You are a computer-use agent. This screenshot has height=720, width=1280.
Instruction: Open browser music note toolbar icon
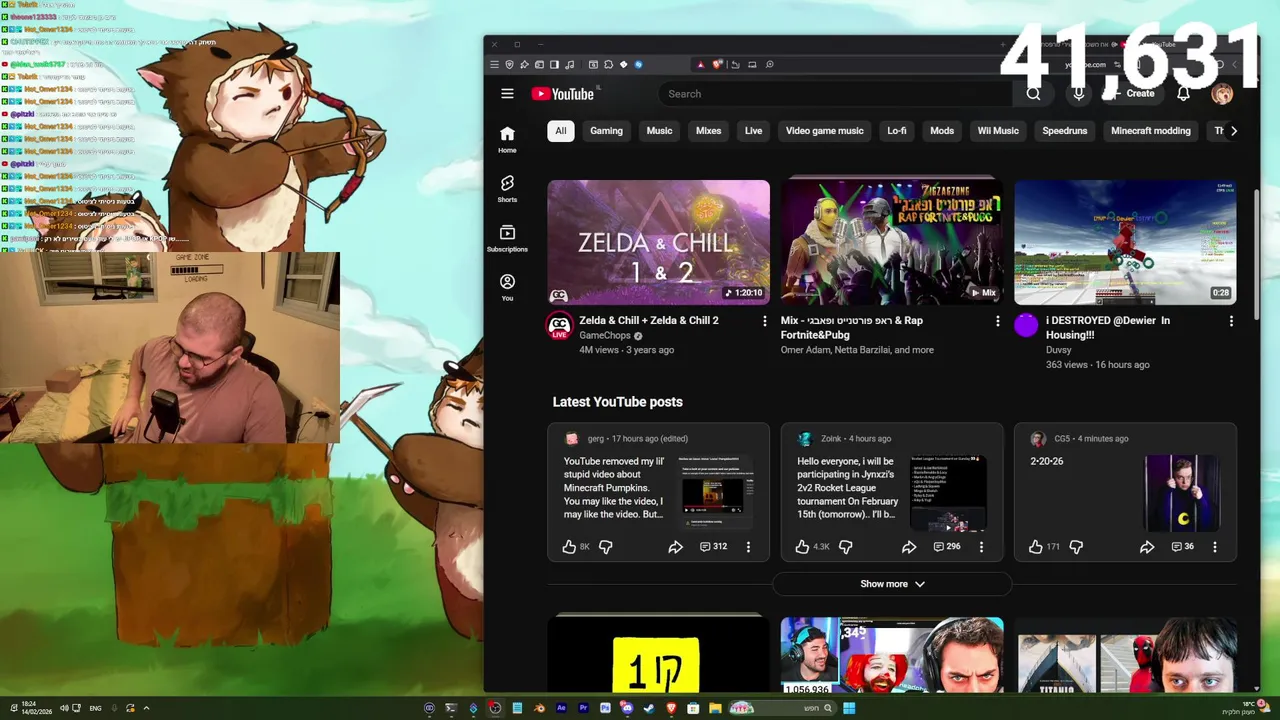click(569, 64)
